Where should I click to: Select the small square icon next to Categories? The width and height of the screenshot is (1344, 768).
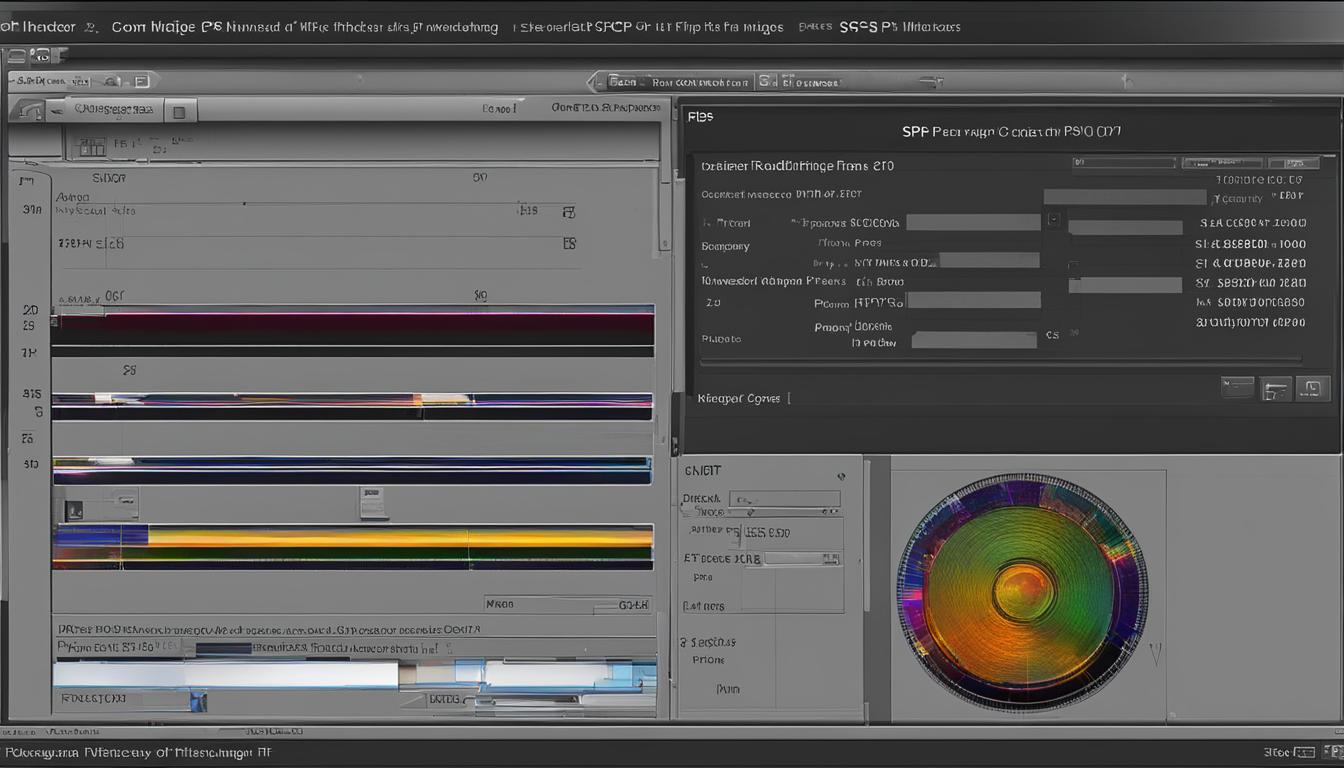tap(179, 110)
